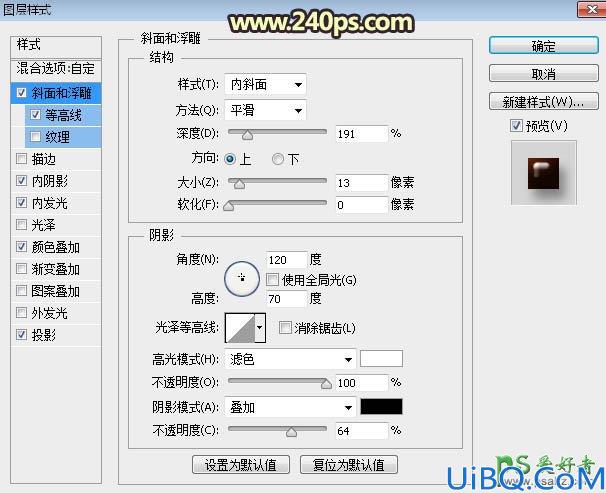Close the 图层样式 dialog
This screenshot has height=493, width=606.
[x=591, y=9]
